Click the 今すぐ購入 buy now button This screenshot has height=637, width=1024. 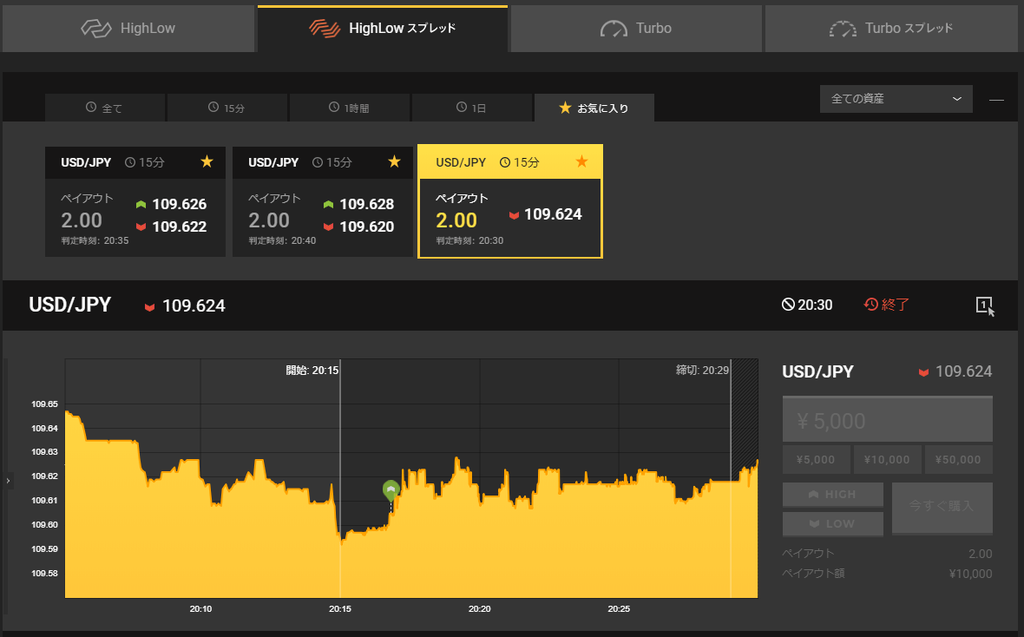(x=942, y=508)
